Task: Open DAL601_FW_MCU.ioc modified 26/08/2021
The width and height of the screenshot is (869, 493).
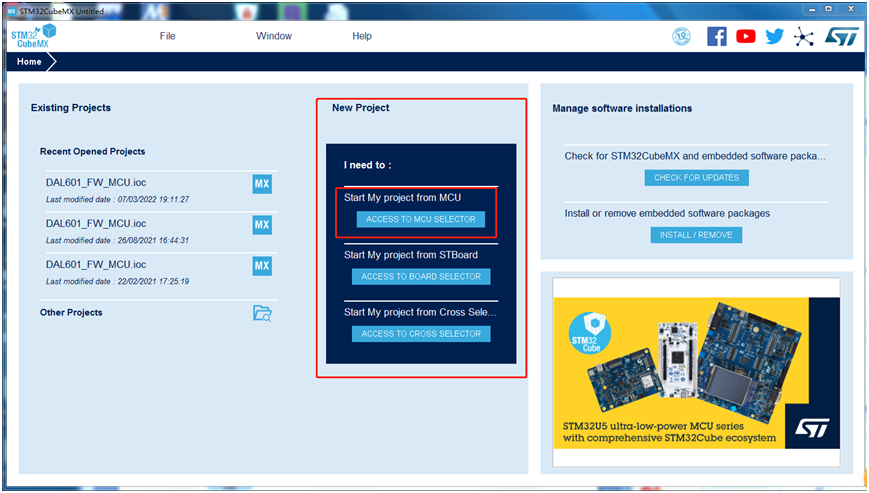Action: pos(96,223)
